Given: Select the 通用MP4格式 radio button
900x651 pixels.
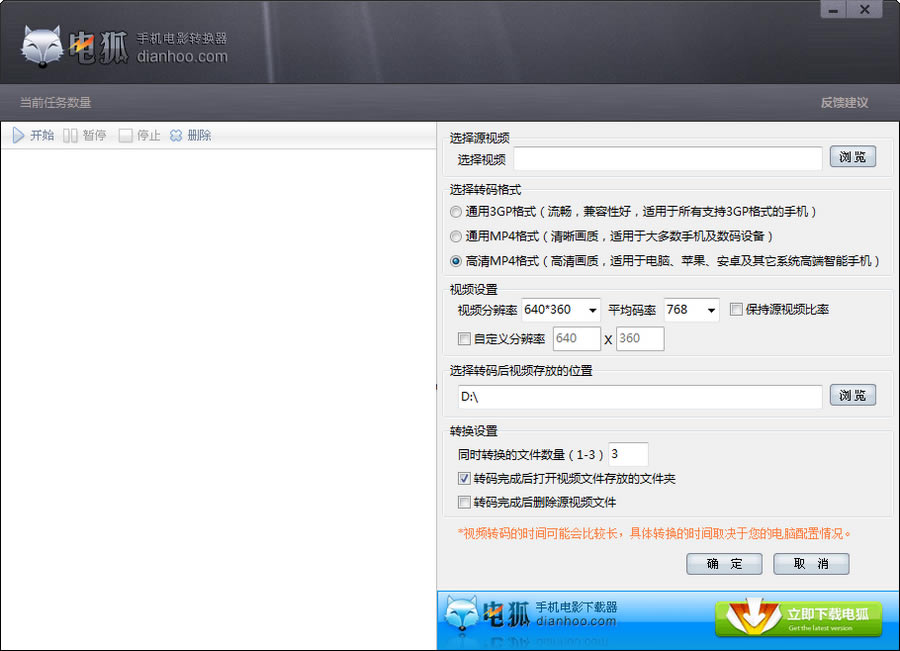Looking at the screenshot, I should [458, 237].
